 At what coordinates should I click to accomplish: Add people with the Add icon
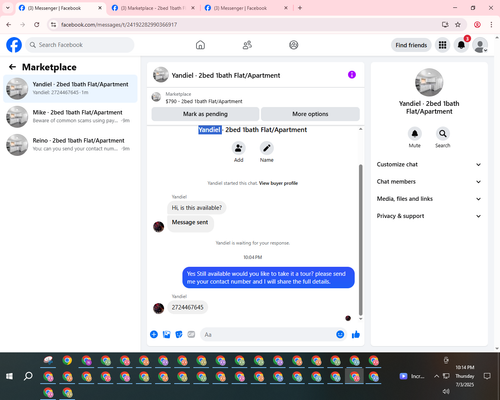pyautogui.click(x=238, y=148)
